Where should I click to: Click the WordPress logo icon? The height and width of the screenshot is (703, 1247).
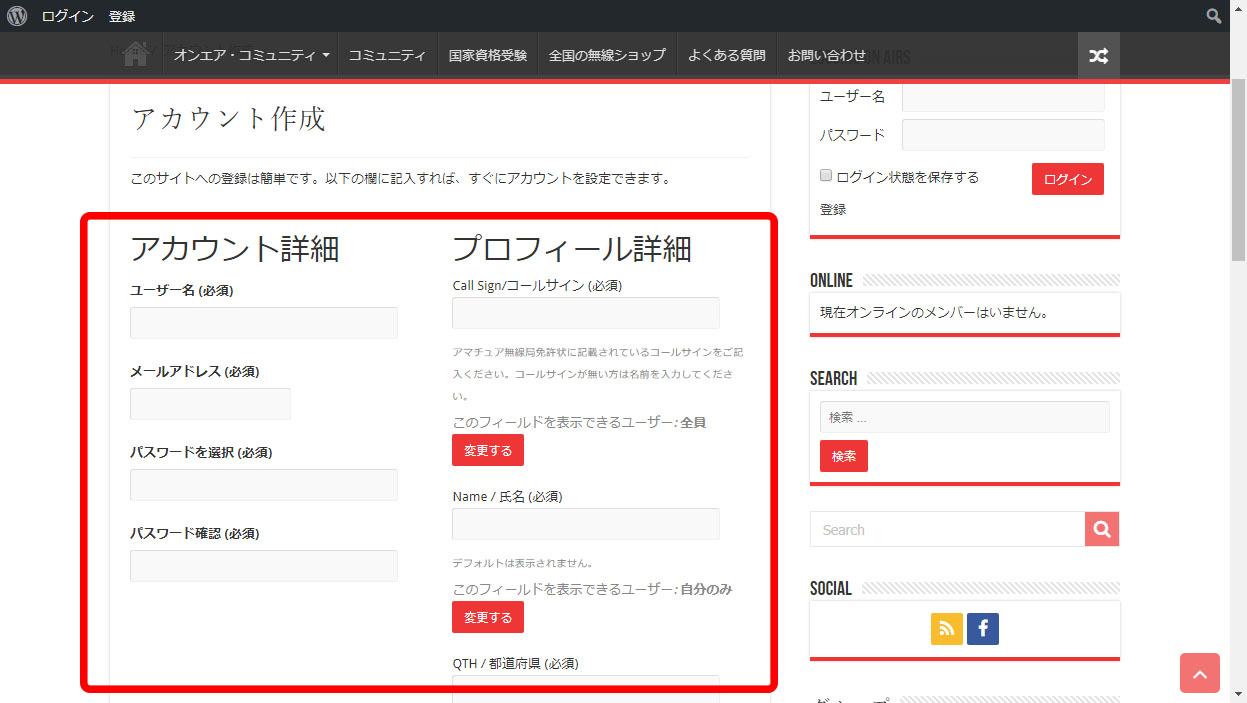(x=17, y=16)
